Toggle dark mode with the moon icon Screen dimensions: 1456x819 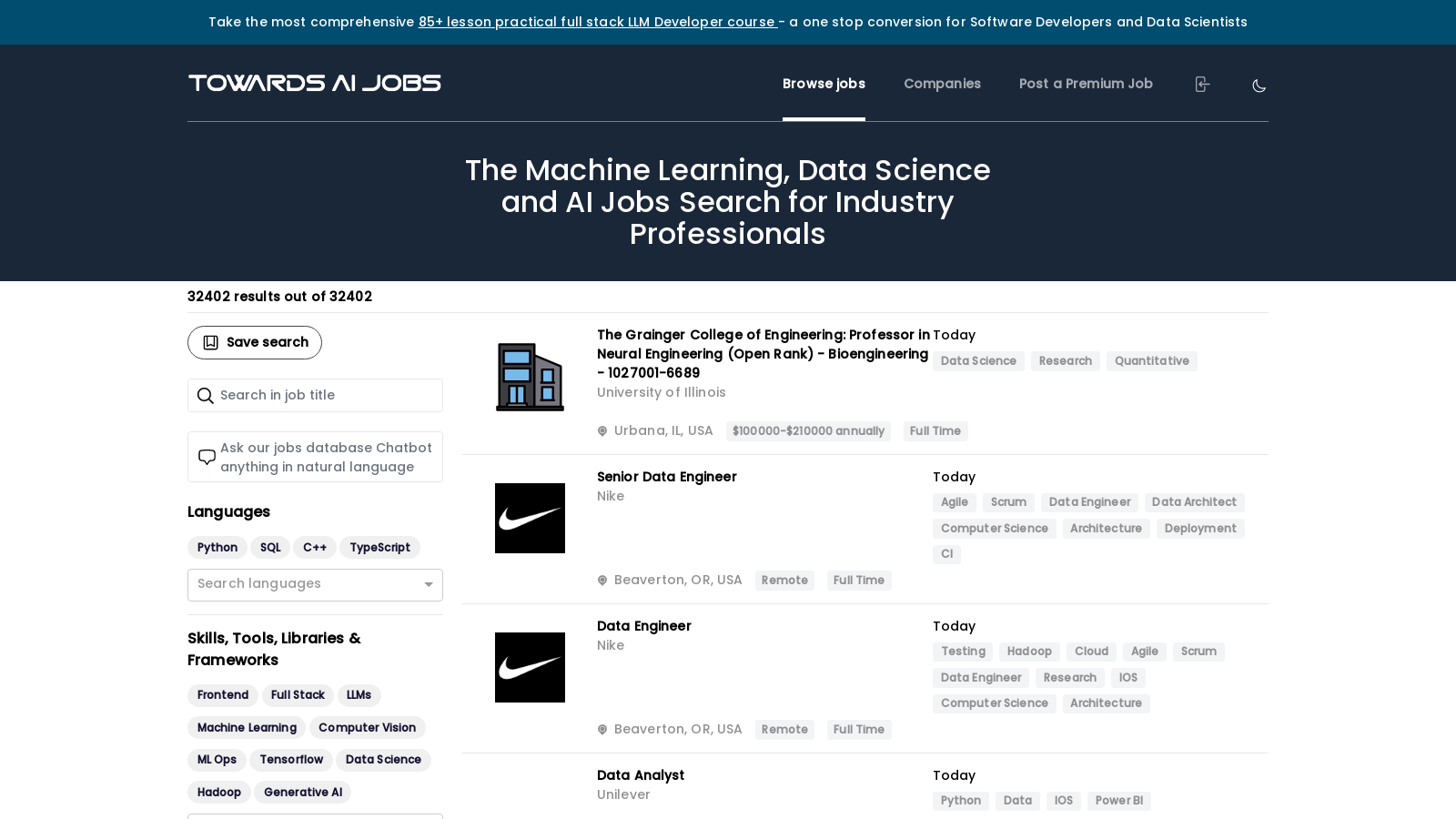pos(1259,86)
